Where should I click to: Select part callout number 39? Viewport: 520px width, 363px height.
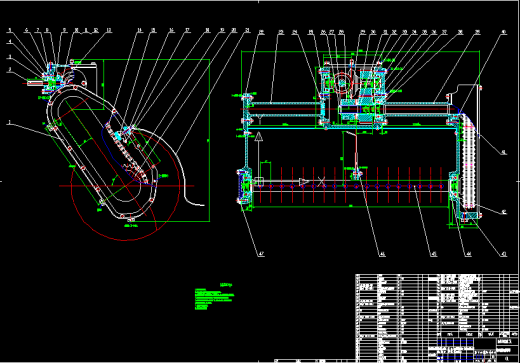[477, 32]
